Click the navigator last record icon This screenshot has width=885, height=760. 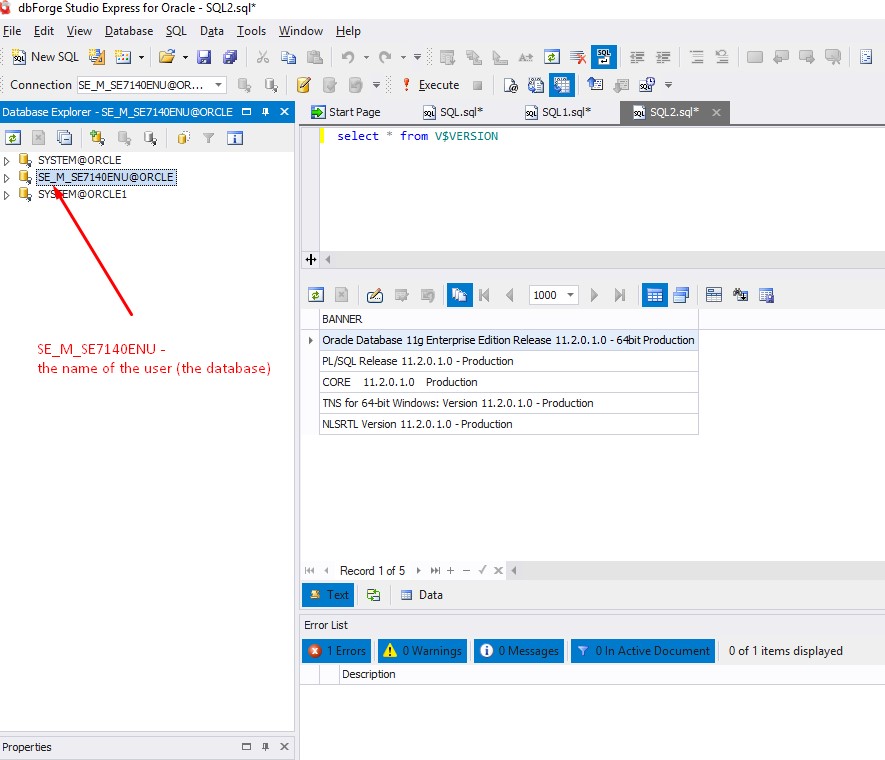point(435,570)
